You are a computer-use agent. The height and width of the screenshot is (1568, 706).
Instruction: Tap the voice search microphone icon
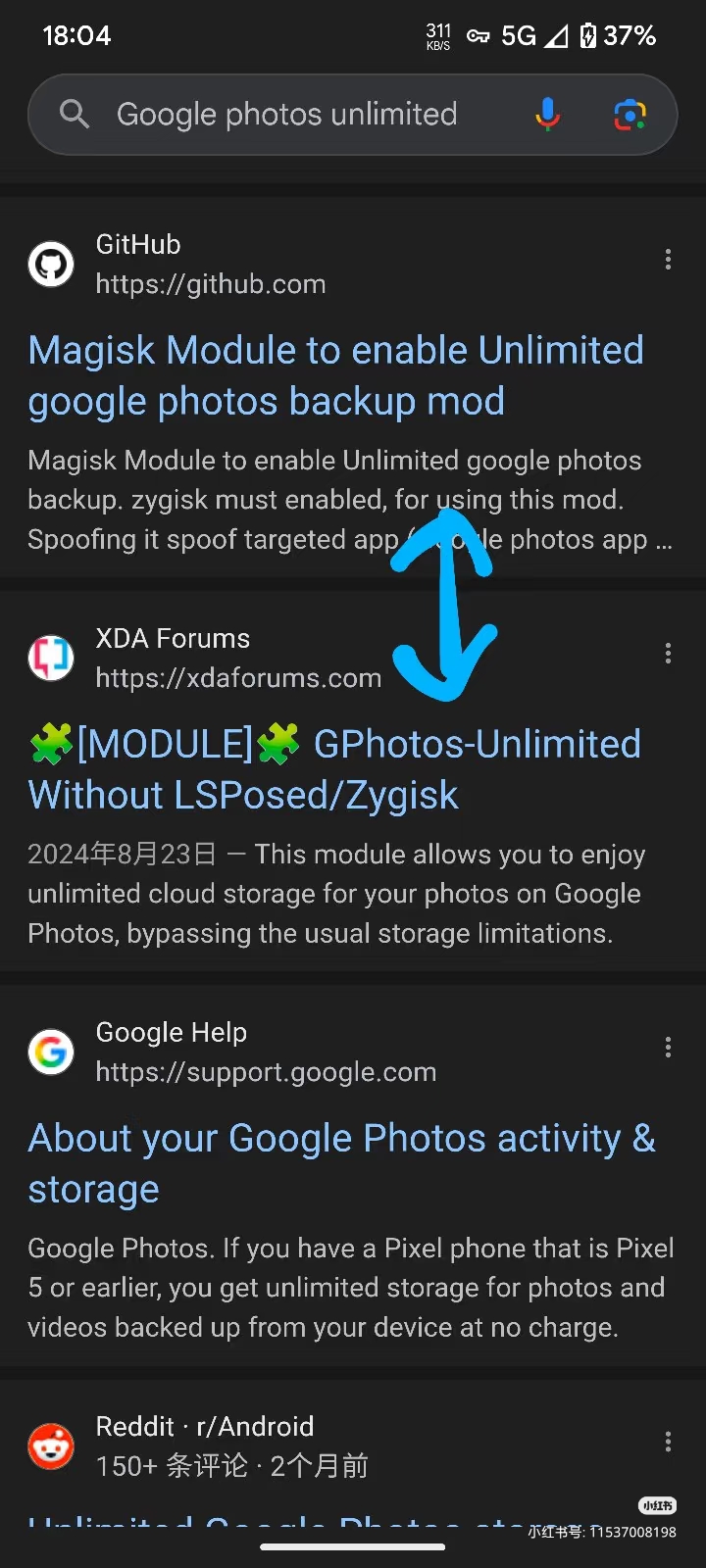click(x=547, y=114)
